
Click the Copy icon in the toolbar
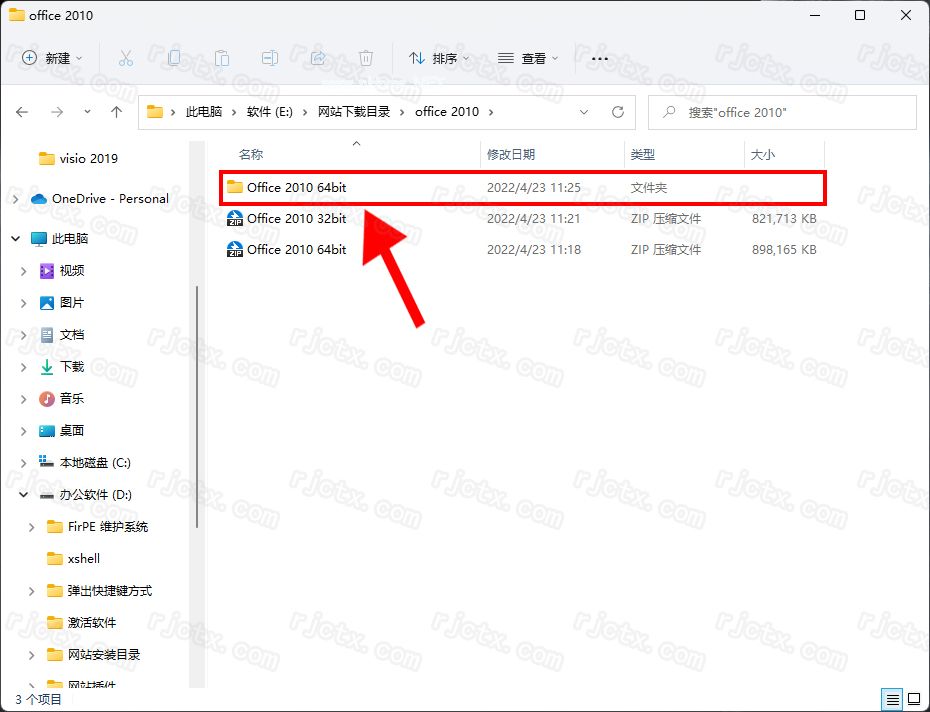click(174, 58)
